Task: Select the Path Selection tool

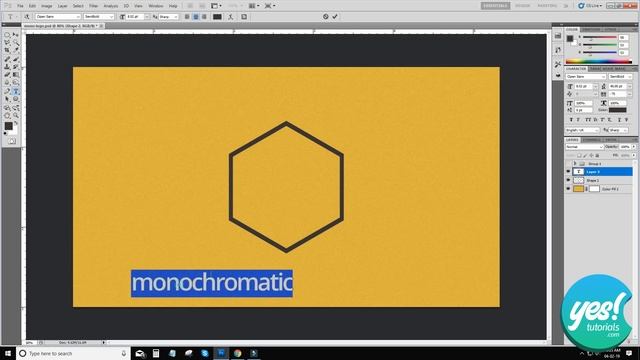Action: 7,100
